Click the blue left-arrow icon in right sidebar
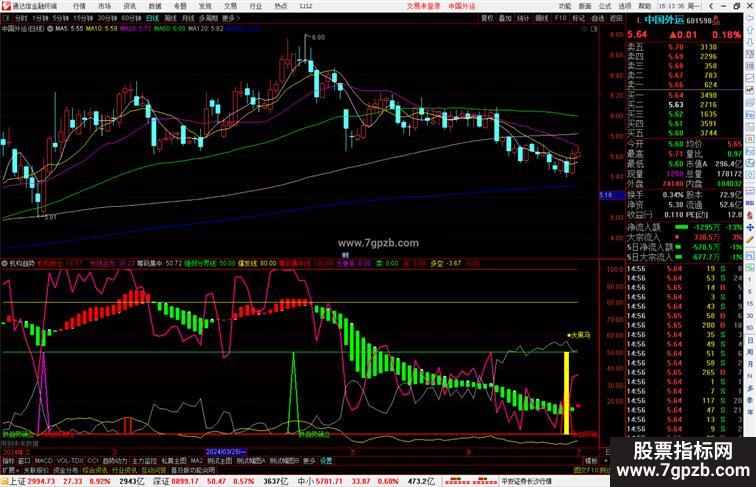Screen dimensions: 756x487 point(750,18)
